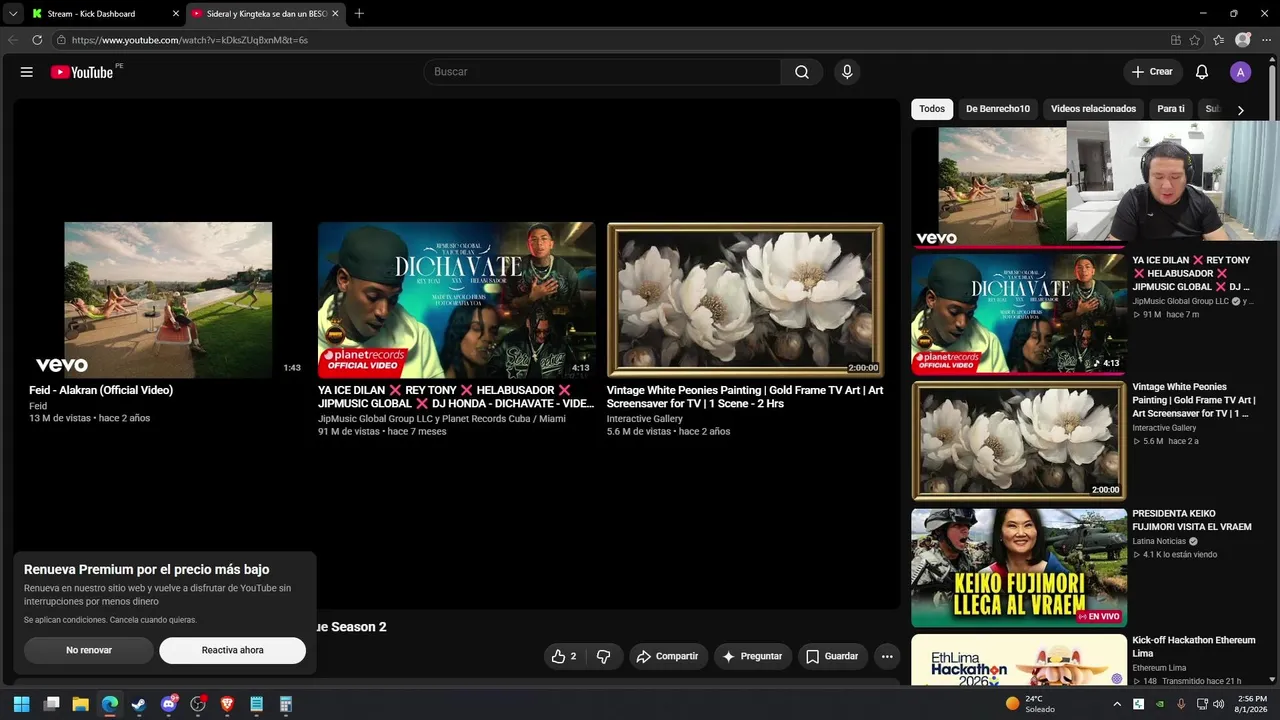This screenshot has height=720, width=1280.
Task: Open the NVIDIA tray icon
Action: pos(1159,704)
